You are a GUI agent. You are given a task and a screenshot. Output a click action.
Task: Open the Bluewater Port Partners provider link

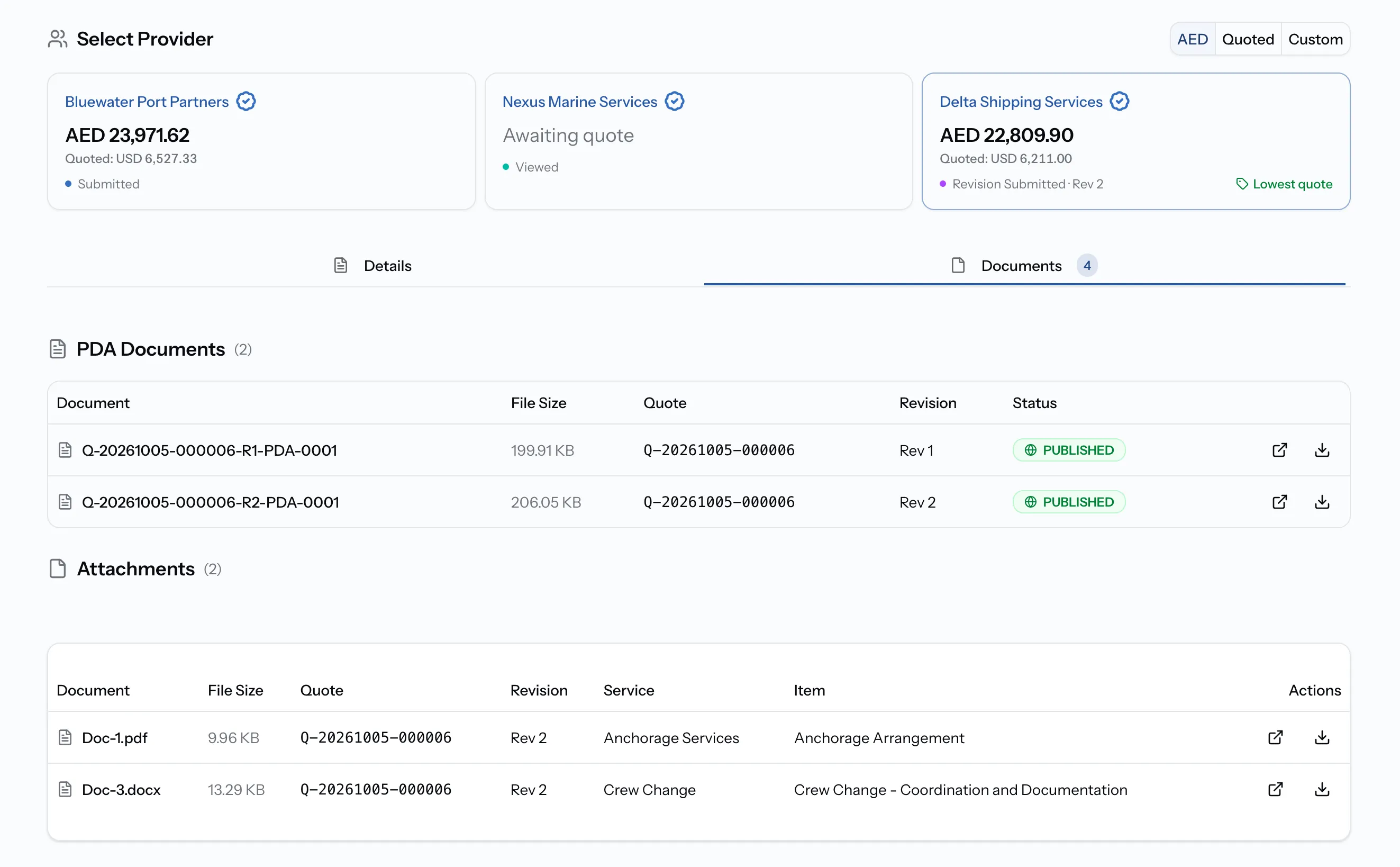147,102
